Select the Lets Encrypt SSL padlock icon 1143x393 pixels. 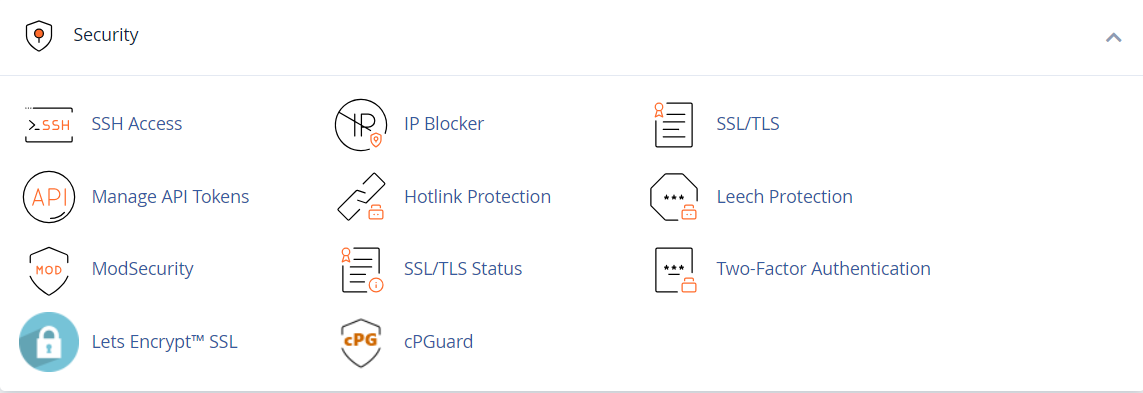click(49, 342)
